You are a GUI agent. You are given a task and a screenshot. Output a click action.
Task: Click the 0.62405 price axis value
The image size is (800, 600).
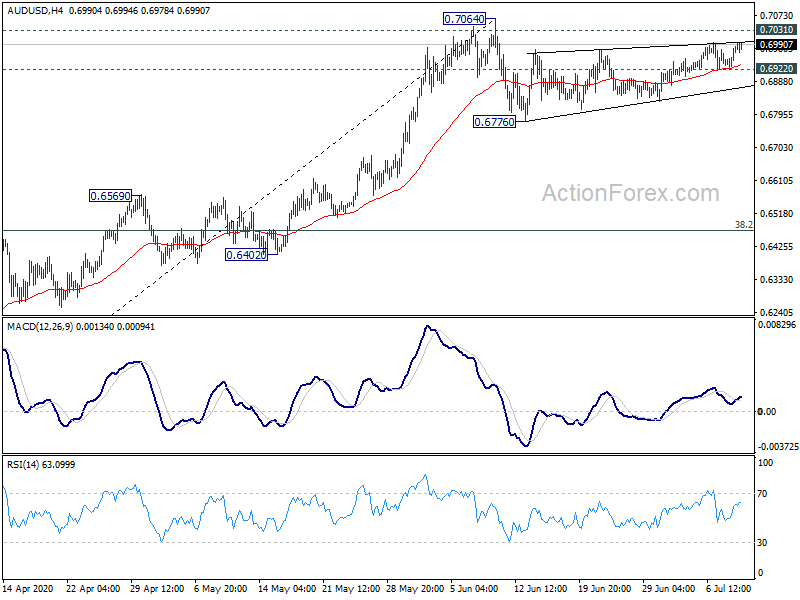click(x=776, y=313)
